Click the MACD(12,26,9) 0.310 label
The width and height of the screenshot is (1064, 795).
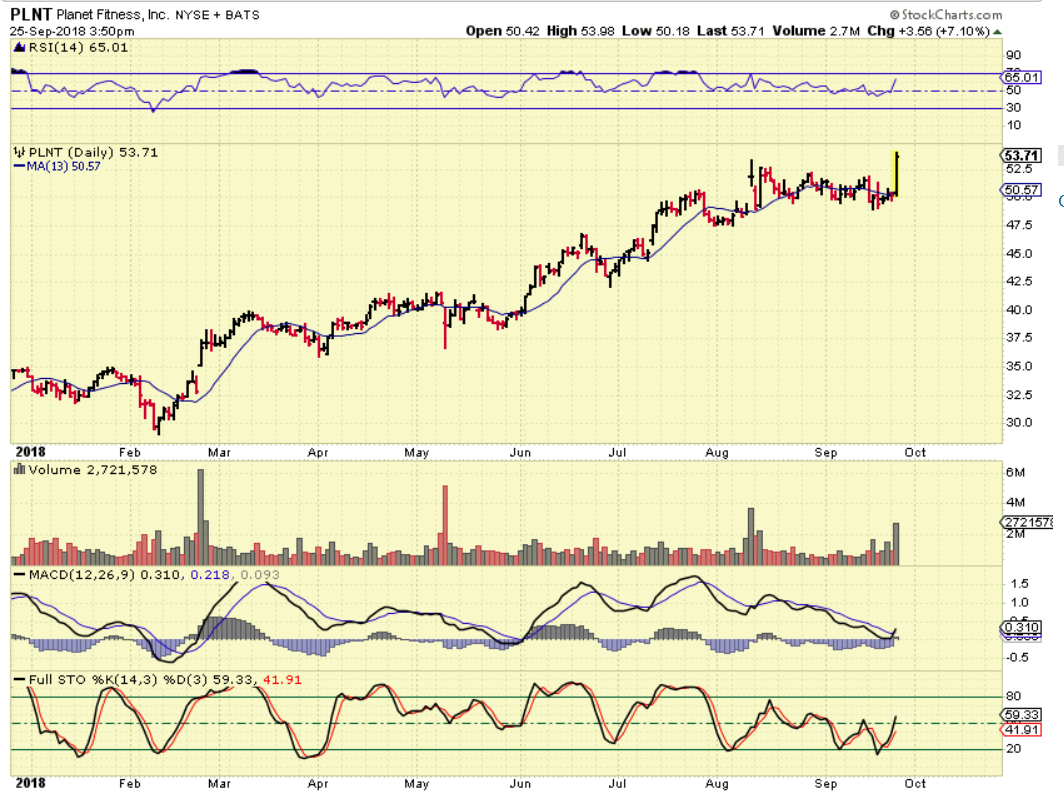pyautogui.click(x=105, y=575)
